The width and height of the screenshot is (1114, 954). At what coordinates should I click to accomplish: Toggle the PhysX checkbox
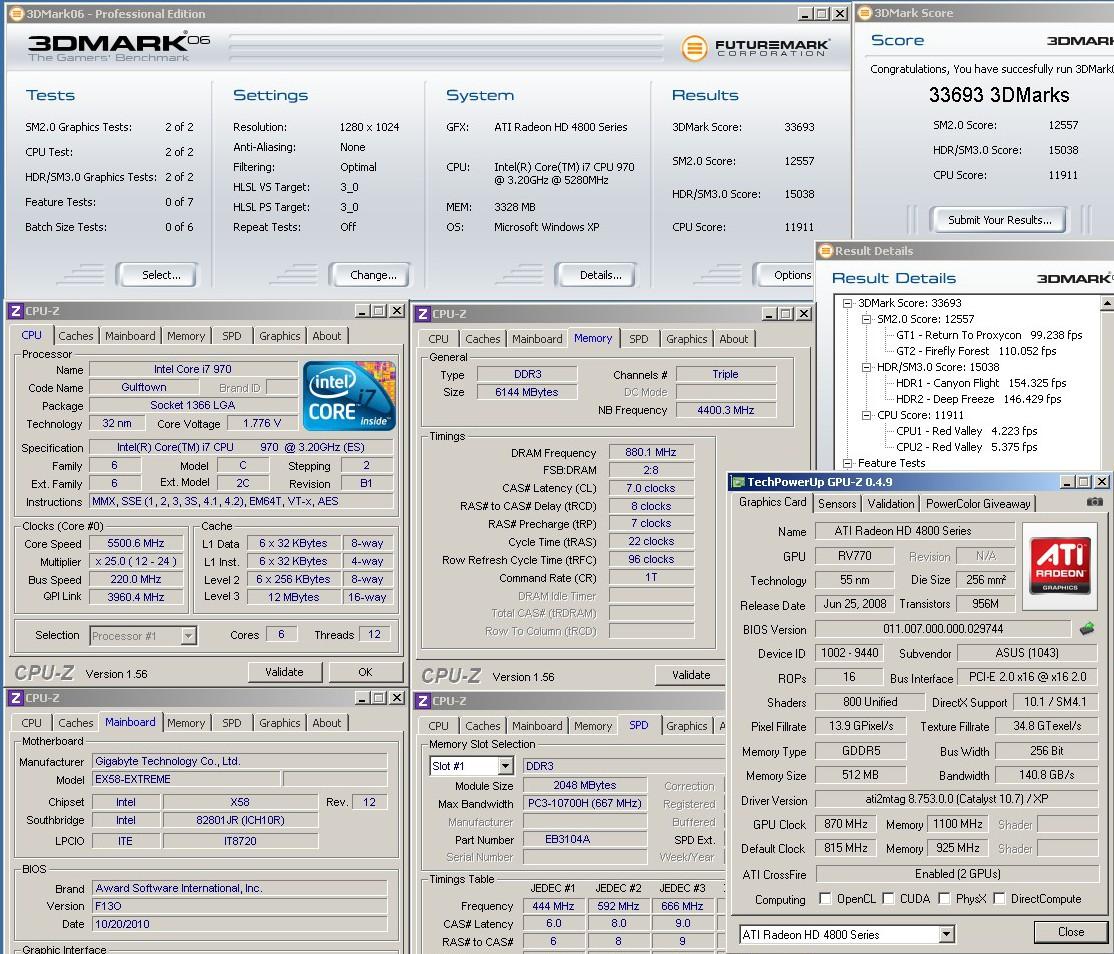pos(944,899)
